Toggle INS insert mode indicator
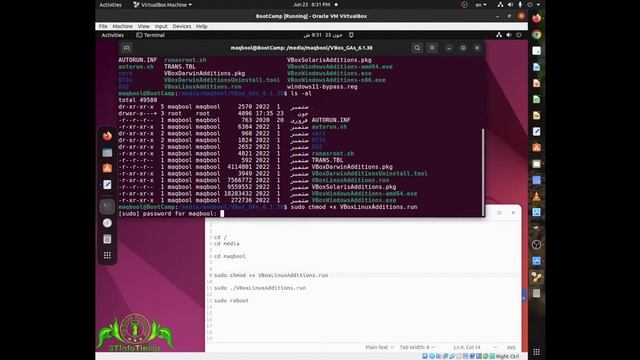The image size is (640, 360). coord(511,347)
